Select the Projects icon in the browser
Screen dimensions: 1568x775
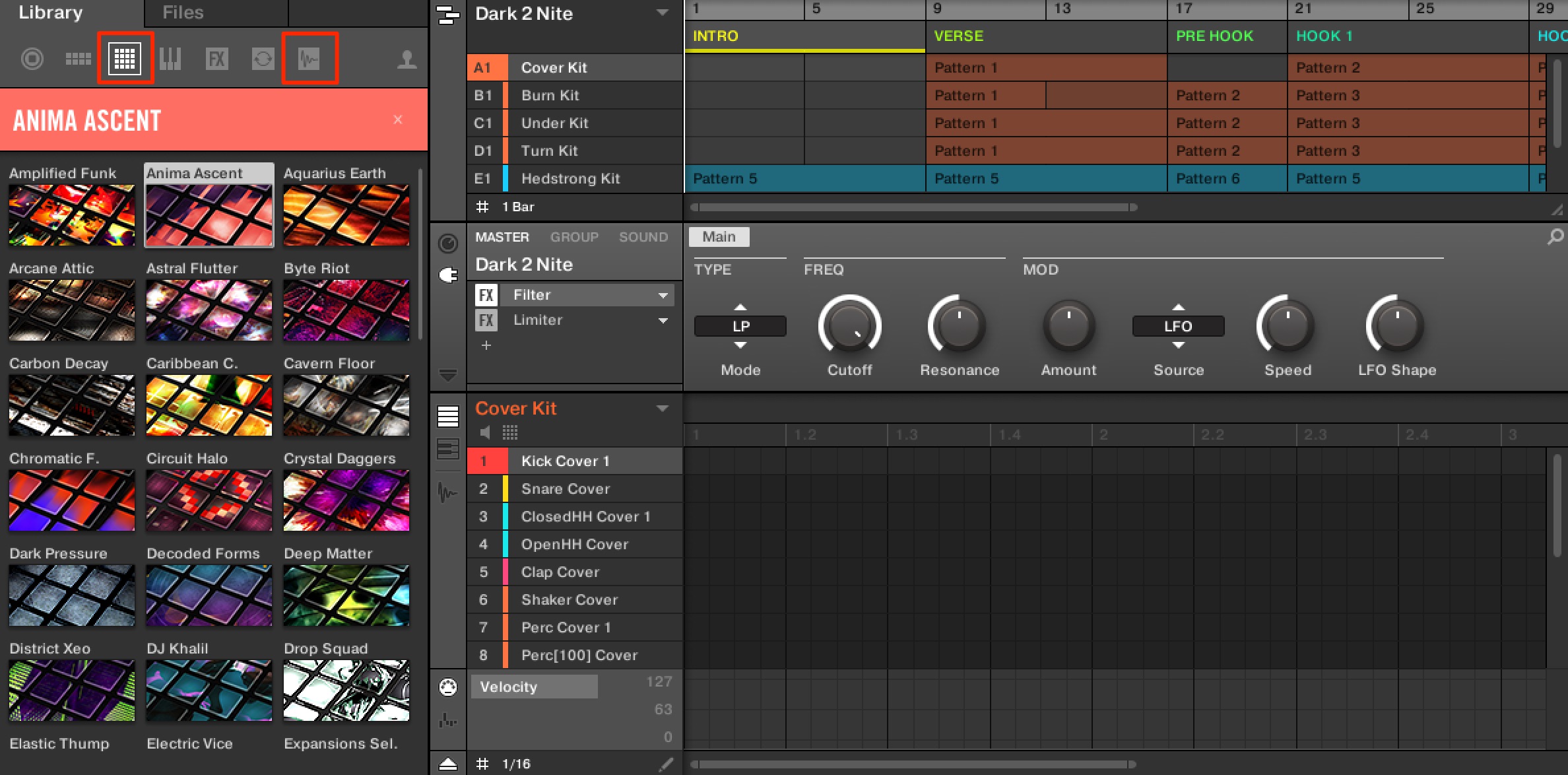tap(32, 59)
